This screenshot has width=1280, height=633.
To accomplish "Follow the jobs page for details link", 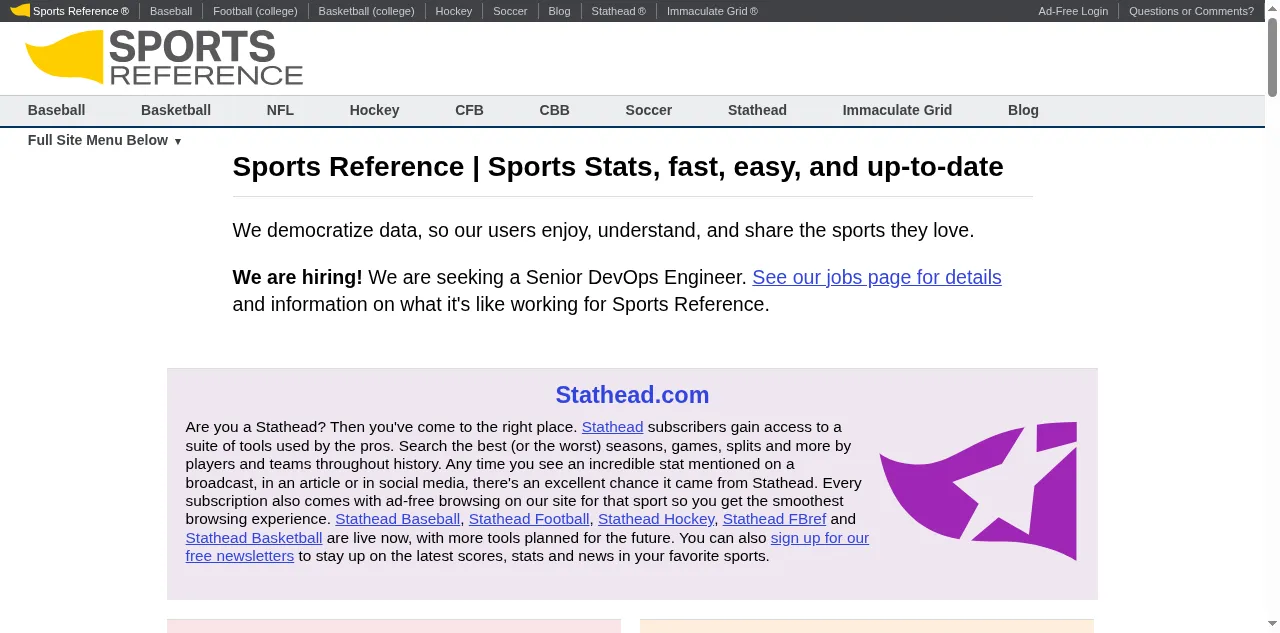I will [876, 277].
